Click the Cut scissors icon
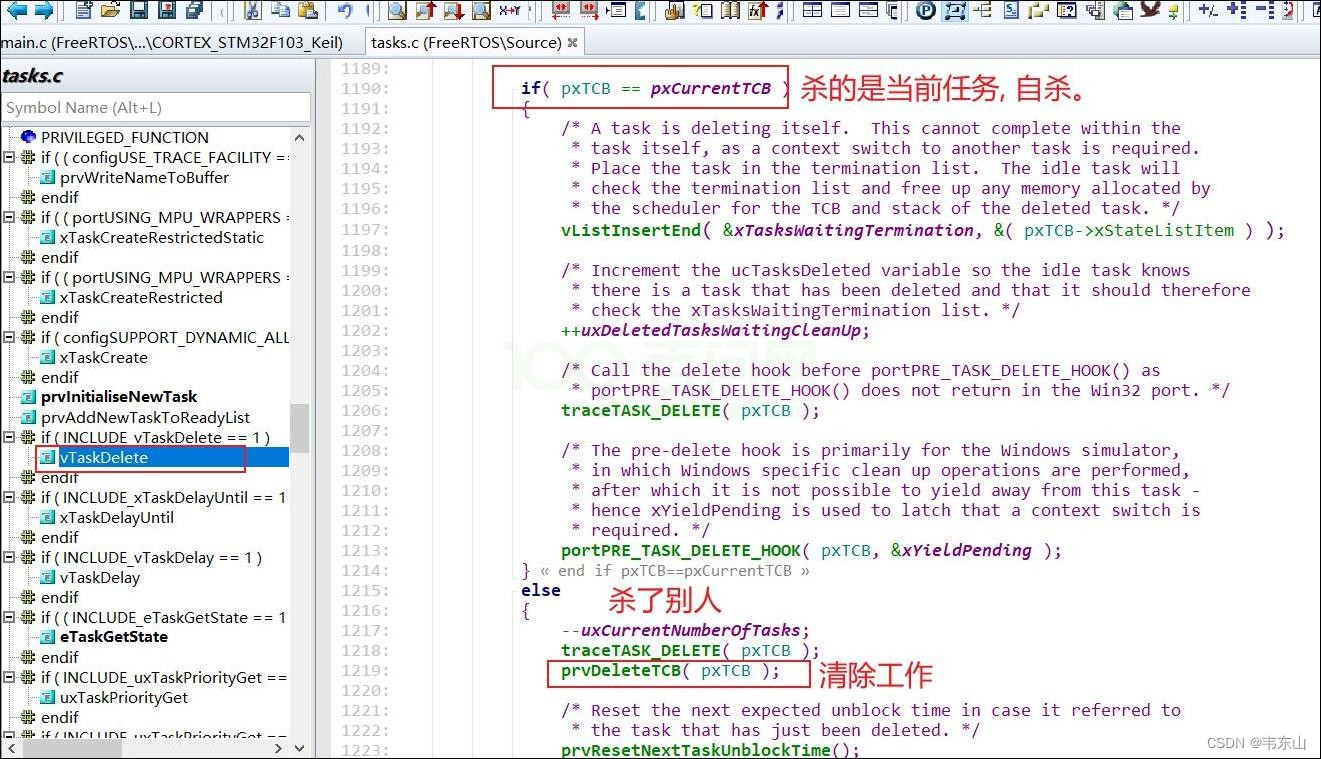This screenshot has width=1321, height=759. point(253,11)
